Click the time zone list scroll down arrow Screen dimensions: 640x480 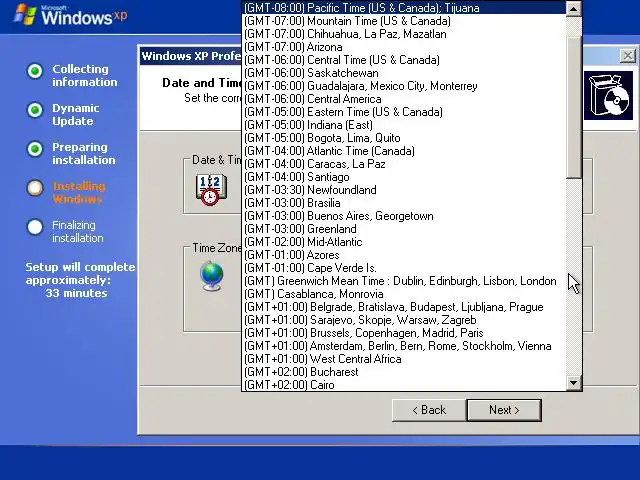tap(573, 383)
